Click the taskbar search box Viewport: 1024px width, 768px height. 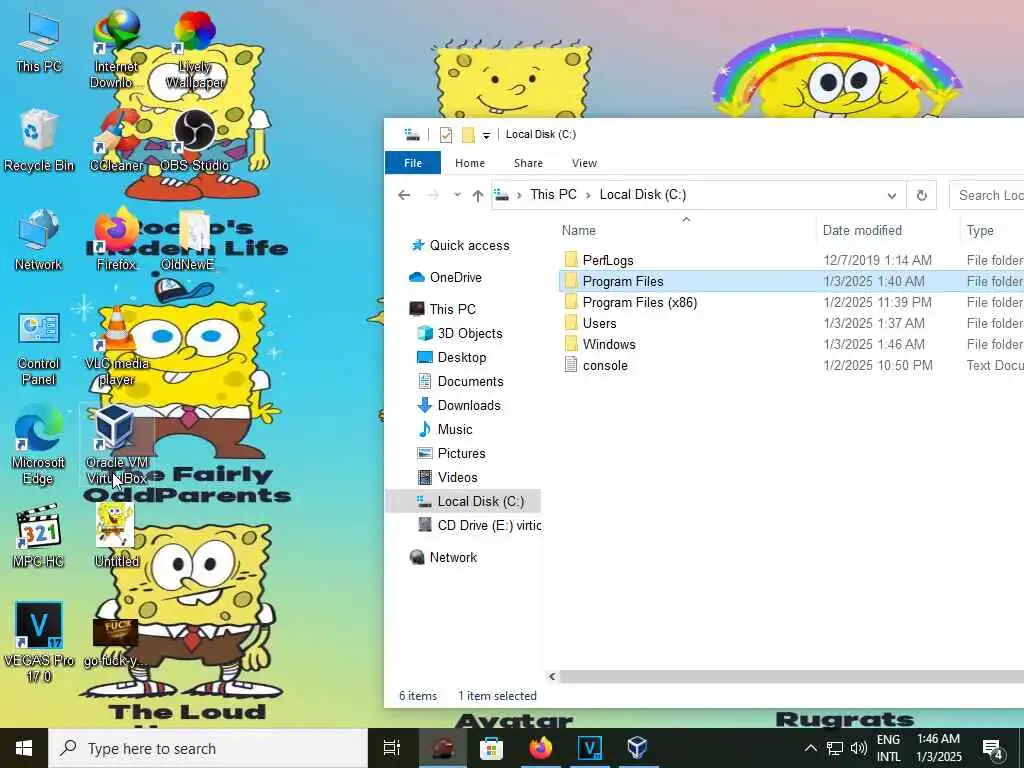coord(208,748)
